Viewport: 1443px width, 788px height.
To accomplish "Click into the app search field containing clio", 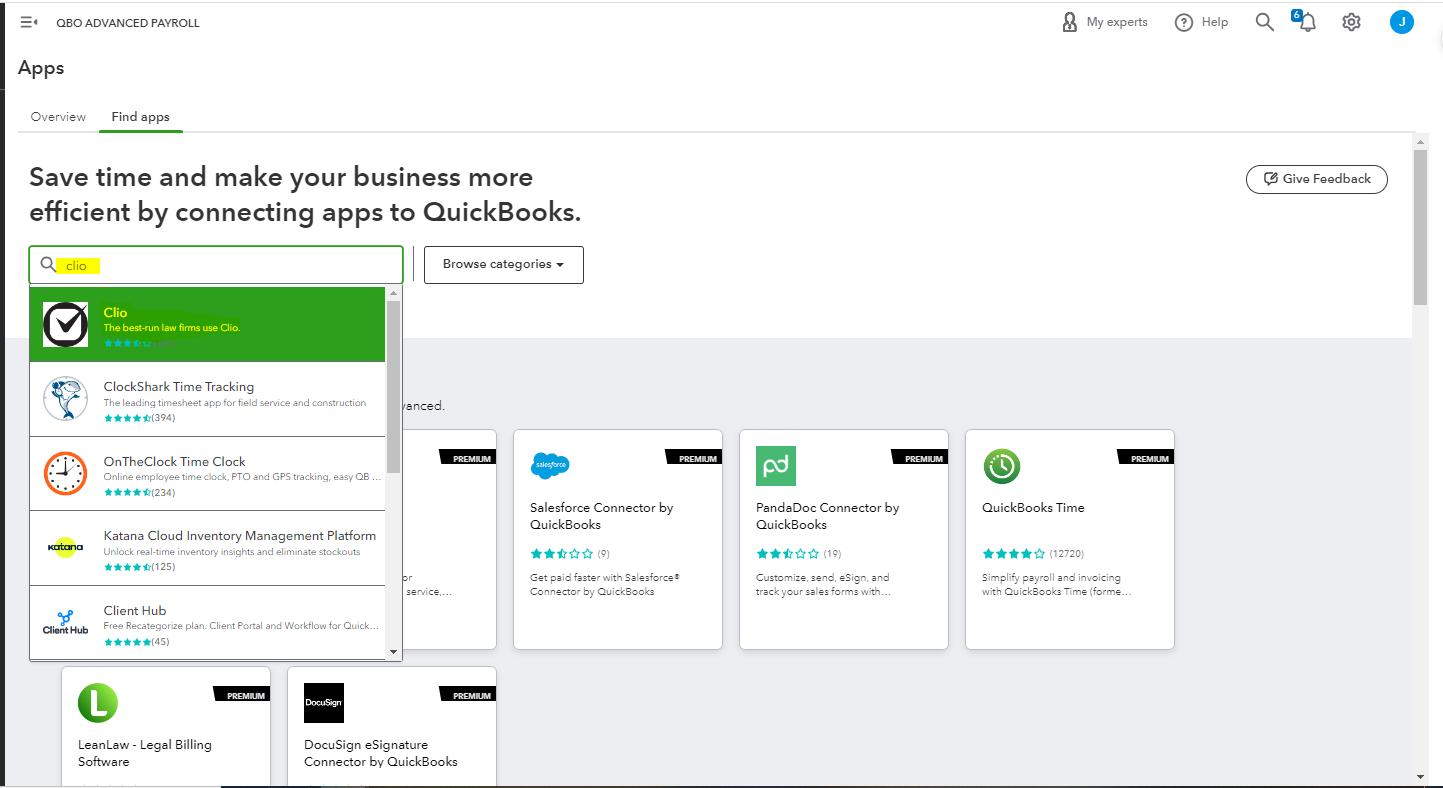I will 216,265.
